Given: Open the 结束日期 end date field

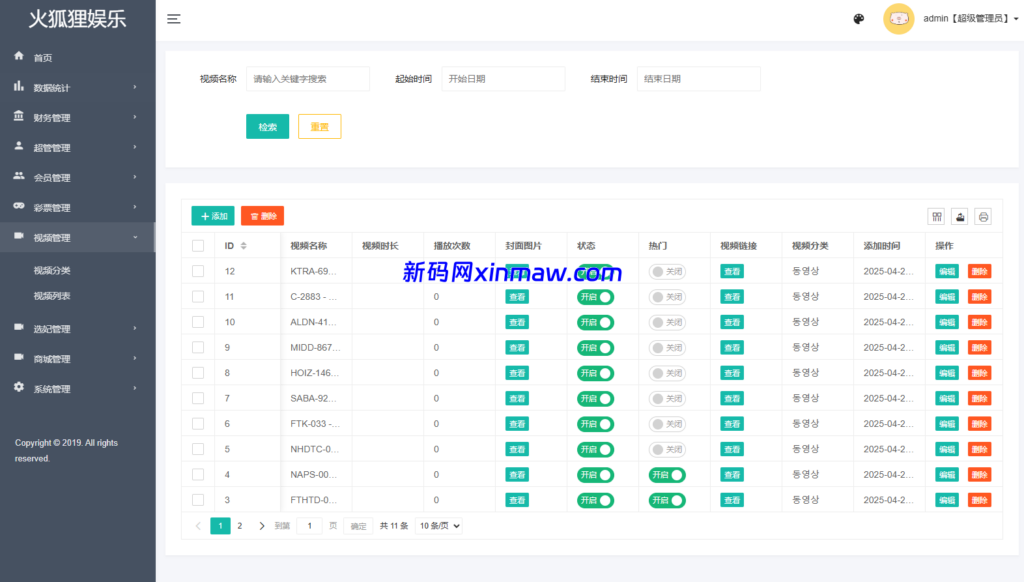Looking at the screenshot, I should (x=698, y=78).
